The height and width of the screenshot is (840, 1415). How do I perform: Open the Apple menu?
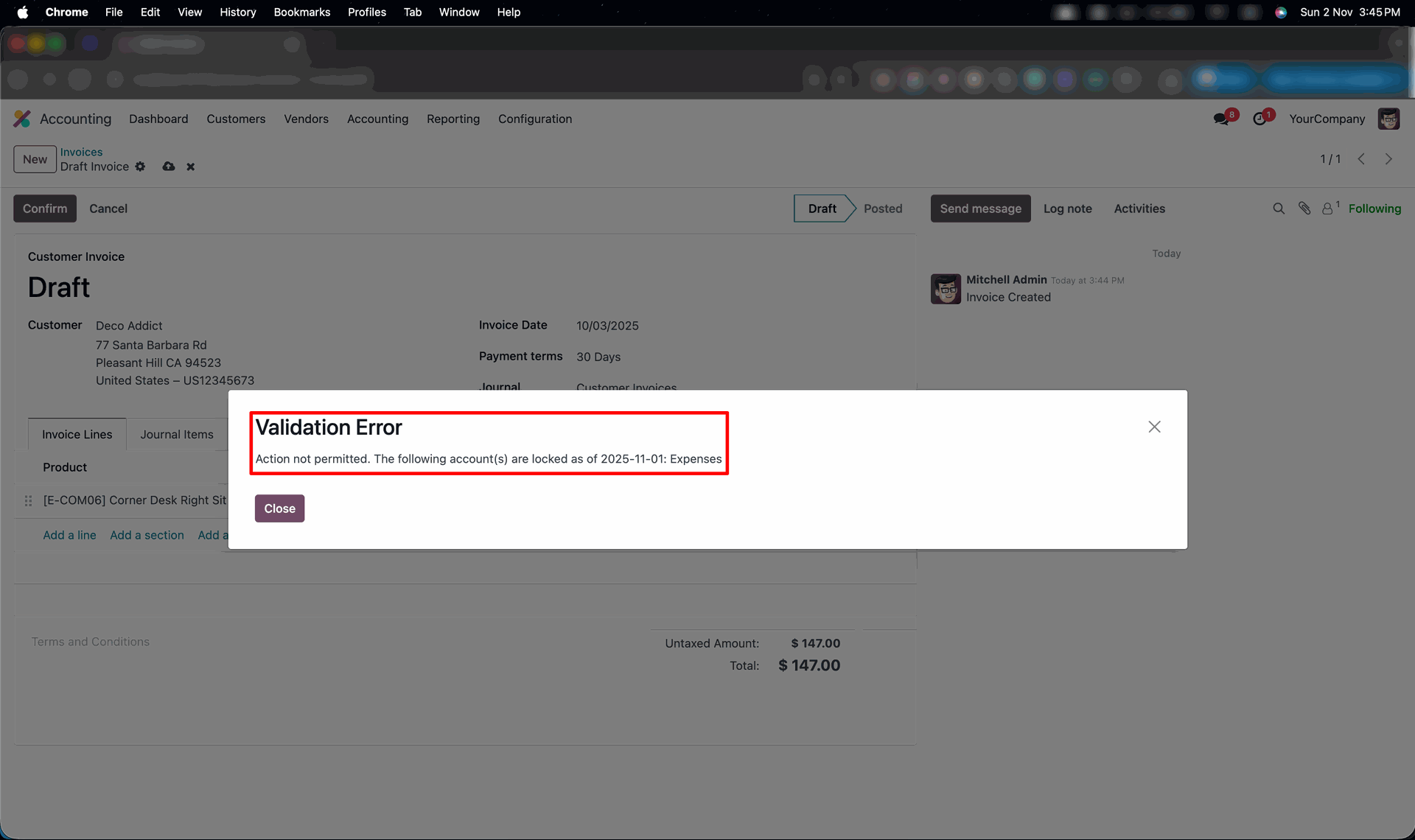(23, 12)
